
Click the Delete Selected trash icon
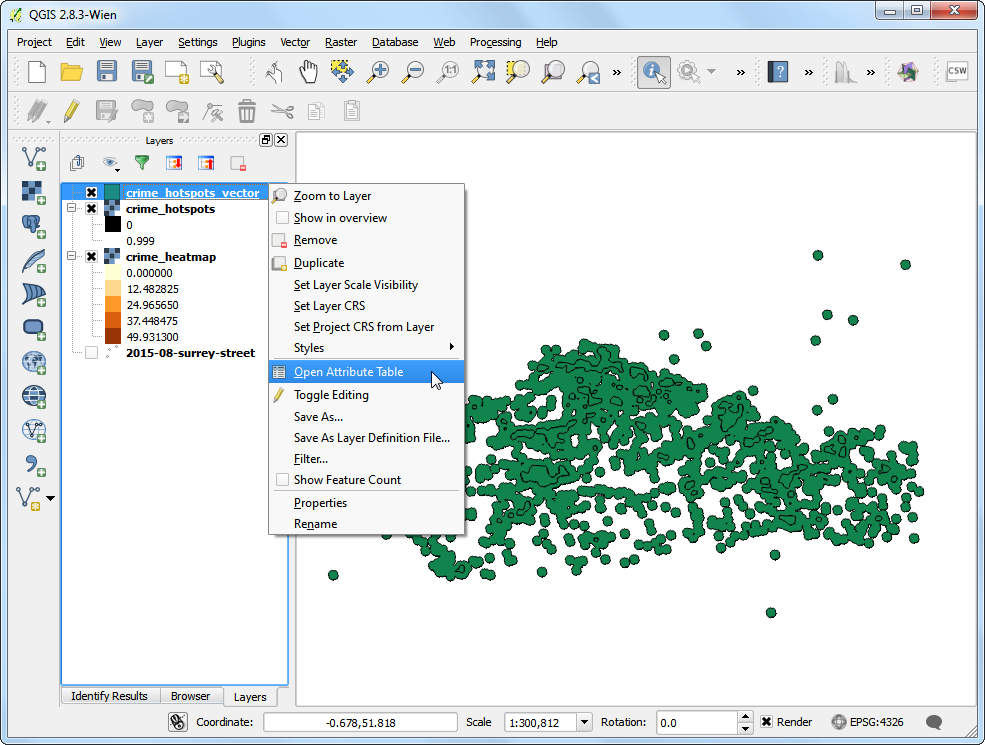(247, 111)
